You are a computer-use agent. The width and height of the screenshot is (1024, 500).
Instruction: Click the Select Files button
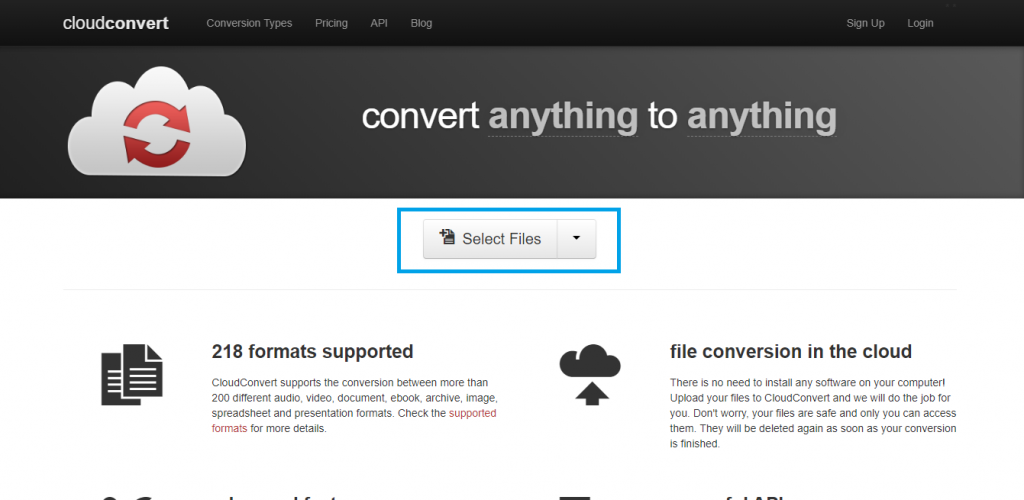(490, 239)
